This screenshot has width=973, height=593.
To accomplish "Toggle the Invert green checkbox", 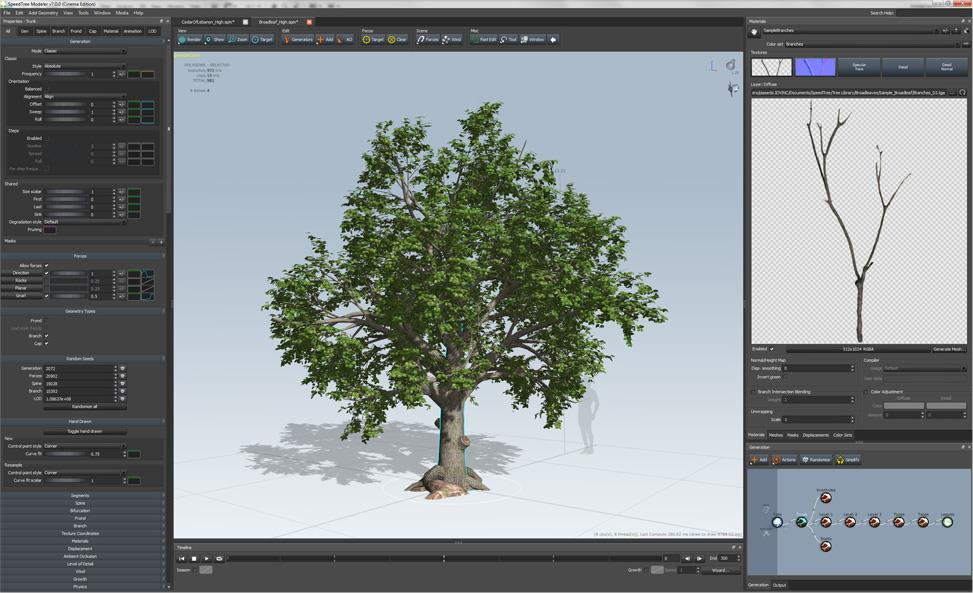I will tap(786, 377).
